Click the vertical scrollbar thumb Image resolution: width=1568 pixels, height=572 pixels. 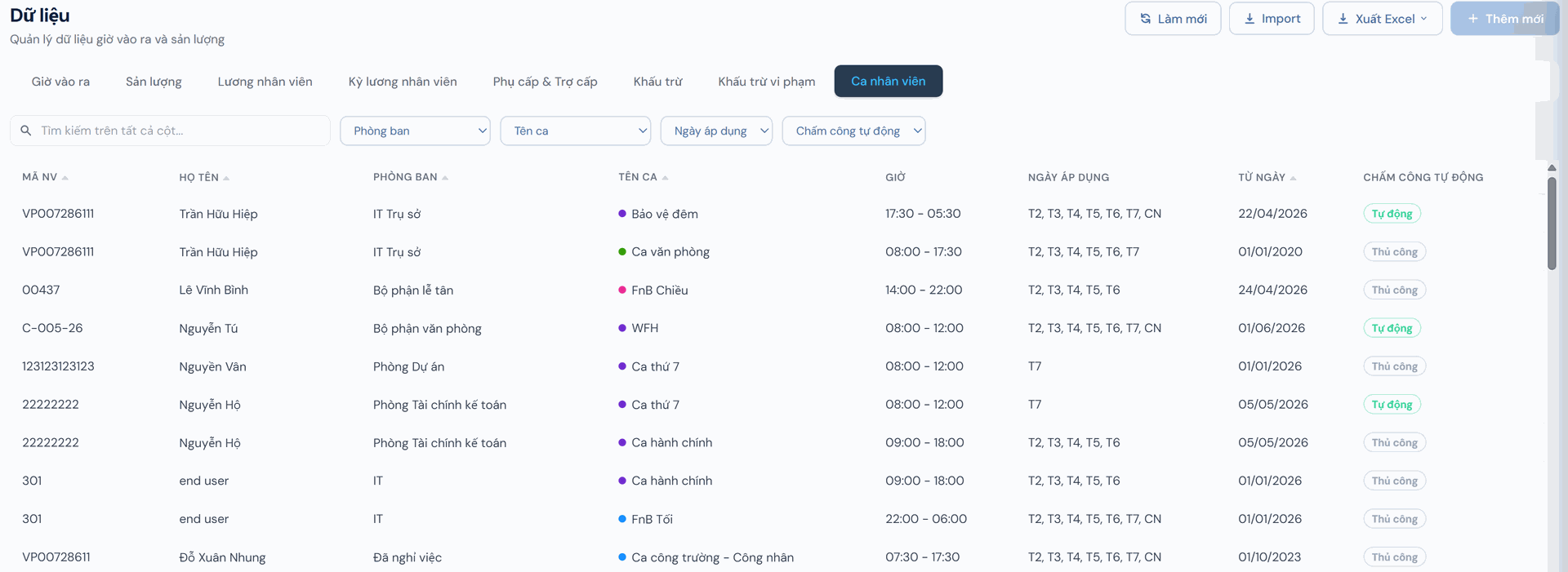[x=1552, y=224]
